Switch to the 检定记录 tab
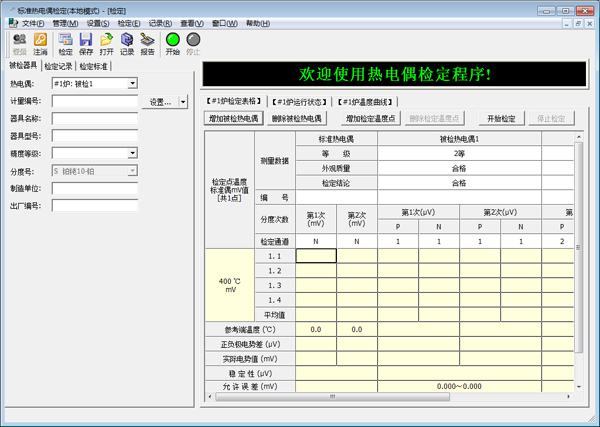Image resolution: width=600 pixels, height=427 pixels. coord(66,67)
